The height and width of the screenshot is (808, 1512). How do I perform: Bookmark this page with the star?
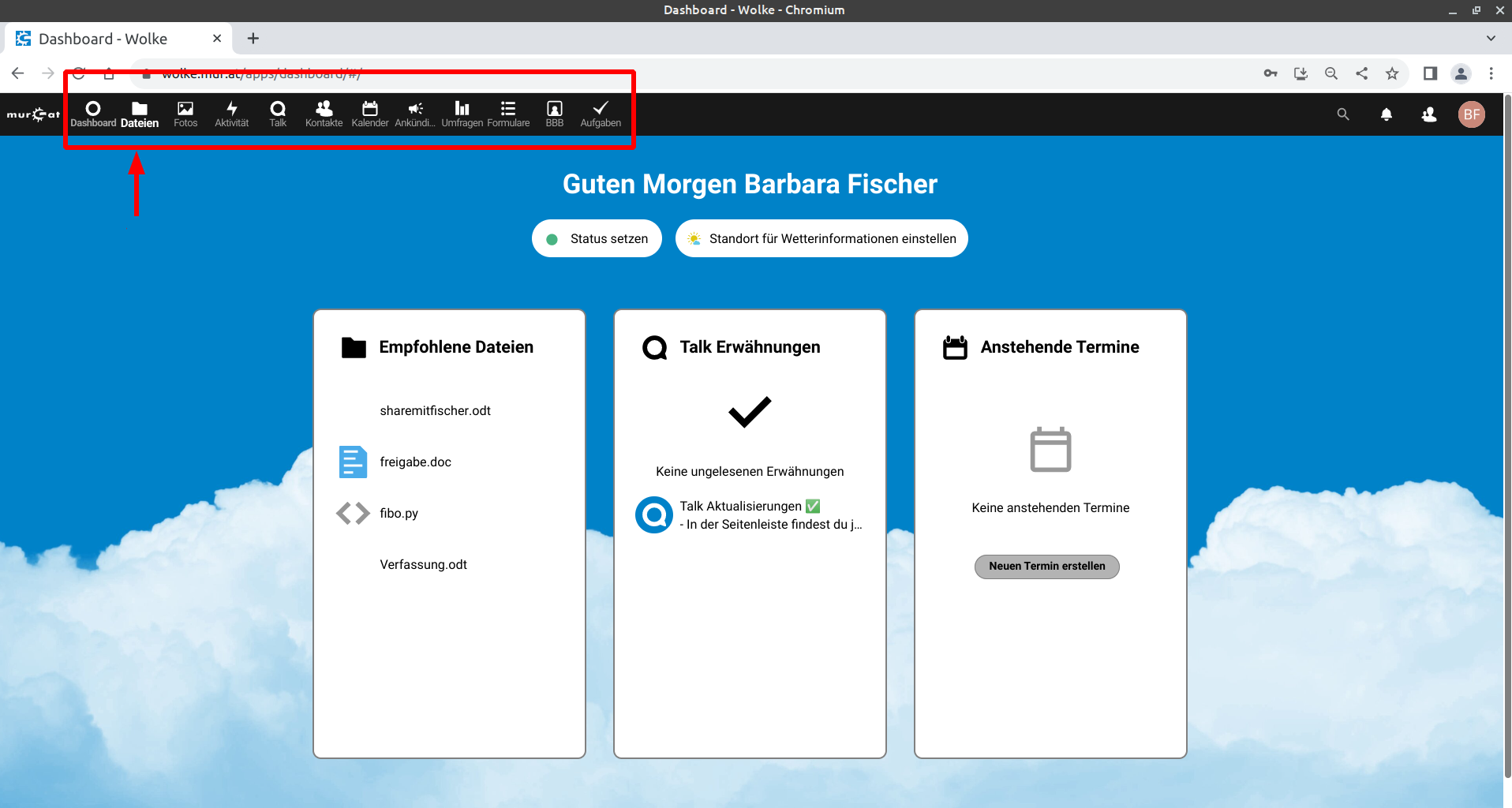point(1392,73)
